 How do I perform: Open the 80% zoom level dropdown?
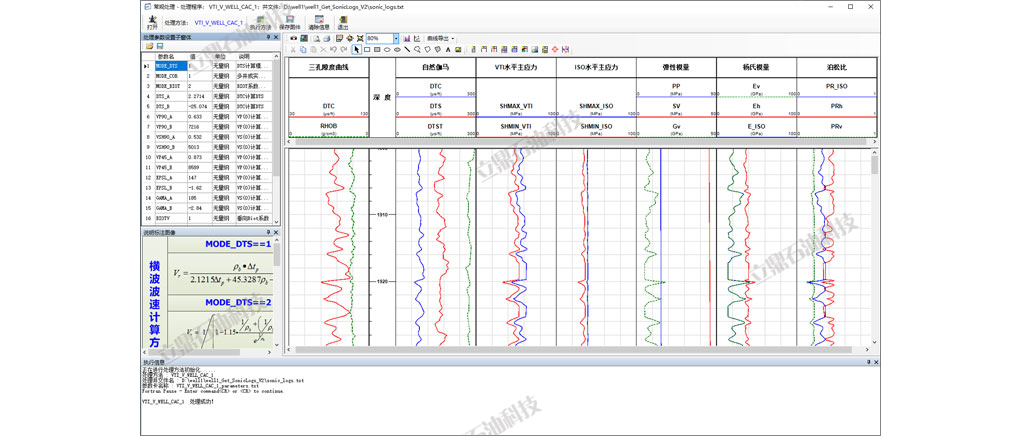click(396, 39)
